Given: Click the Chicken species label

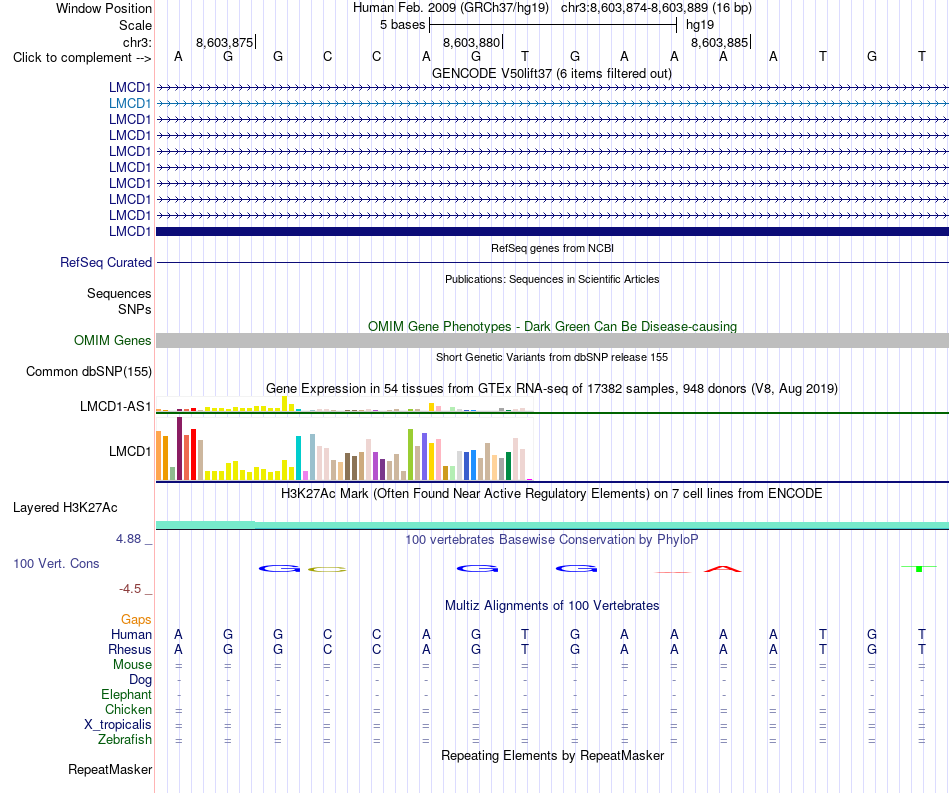Looking at the screenshot, I should pos(128,709).
